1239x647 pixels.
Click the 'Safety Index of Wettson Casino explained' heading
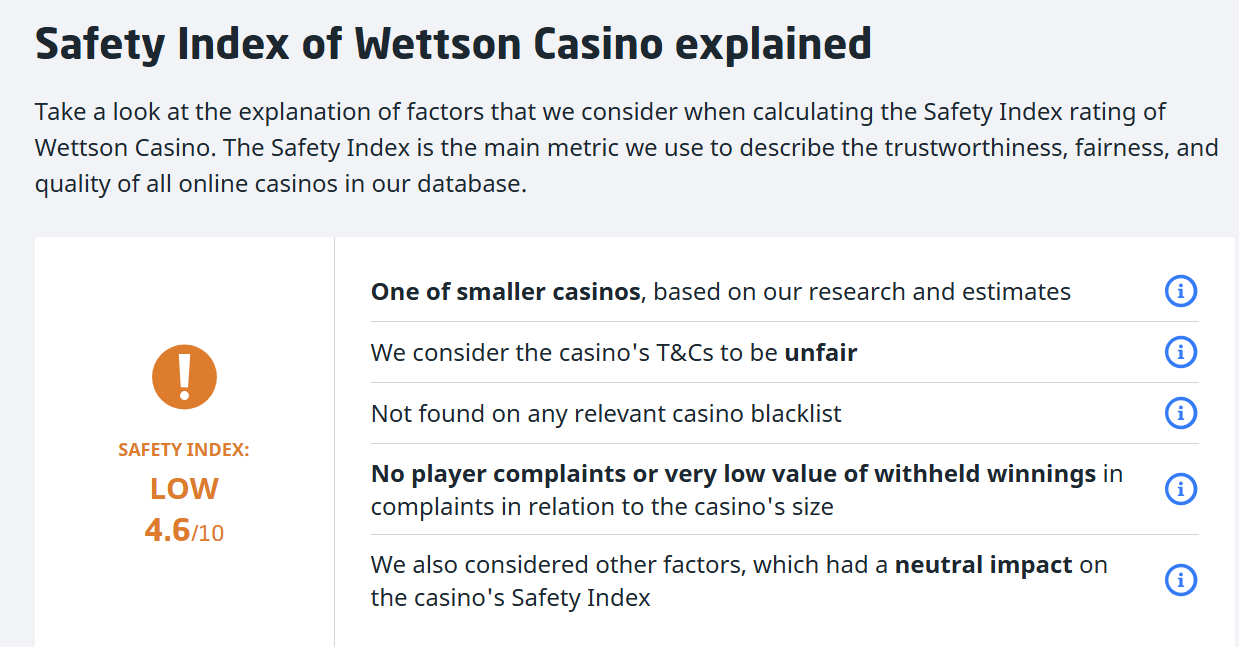point(453,44)
